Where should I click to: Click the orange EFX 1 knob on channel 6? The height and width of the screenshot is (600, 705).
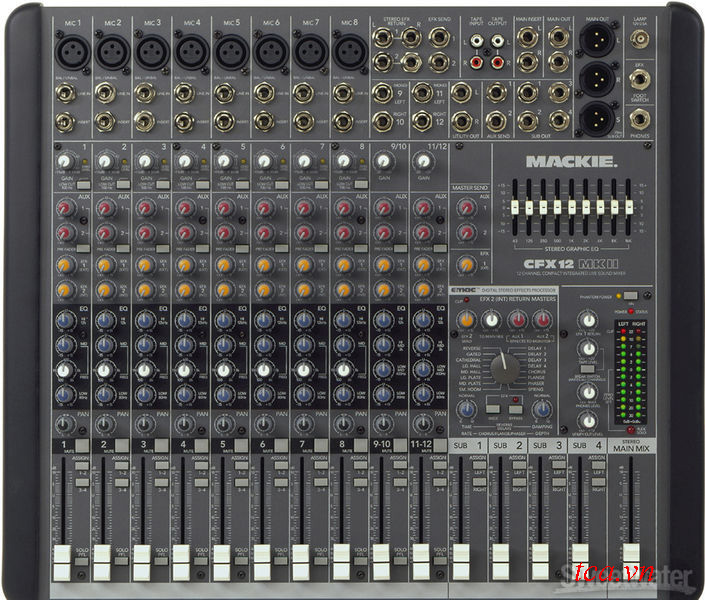(x=264, y=265)
